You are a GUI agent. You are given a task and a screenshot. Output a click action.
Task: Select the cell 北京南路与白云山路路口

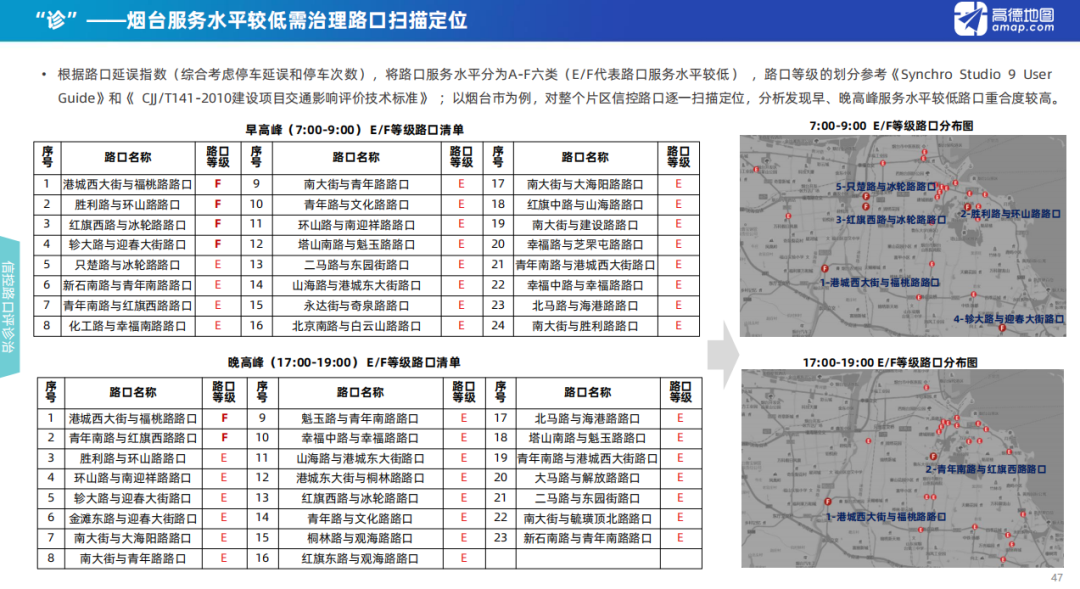coord(357,326)
